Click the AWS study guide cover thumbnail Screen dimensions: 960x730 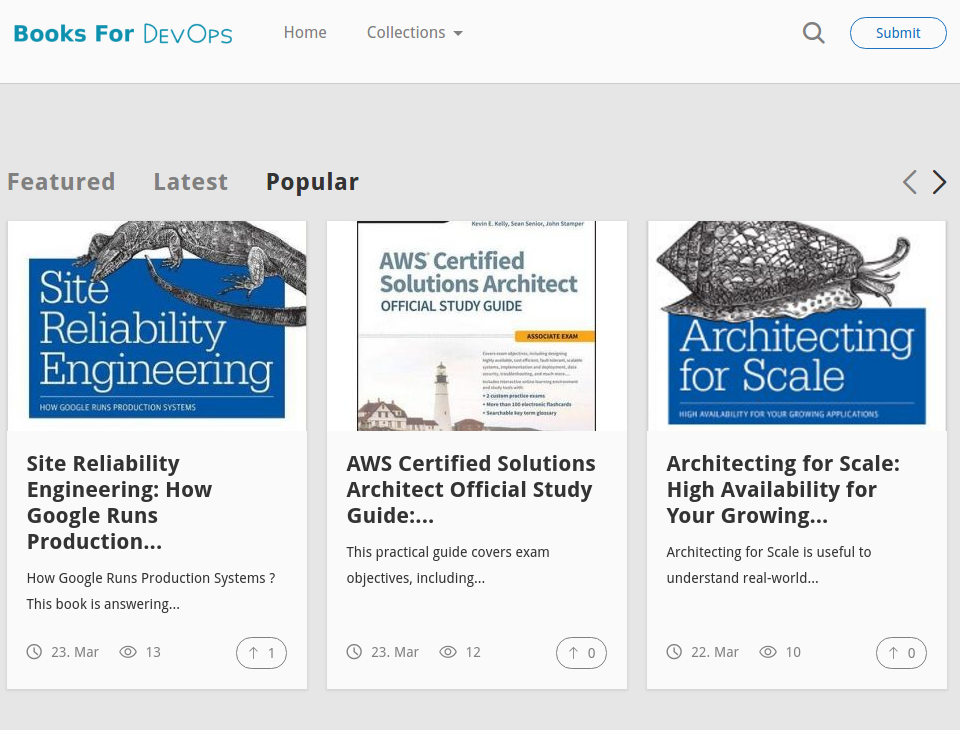click(477, 325)
